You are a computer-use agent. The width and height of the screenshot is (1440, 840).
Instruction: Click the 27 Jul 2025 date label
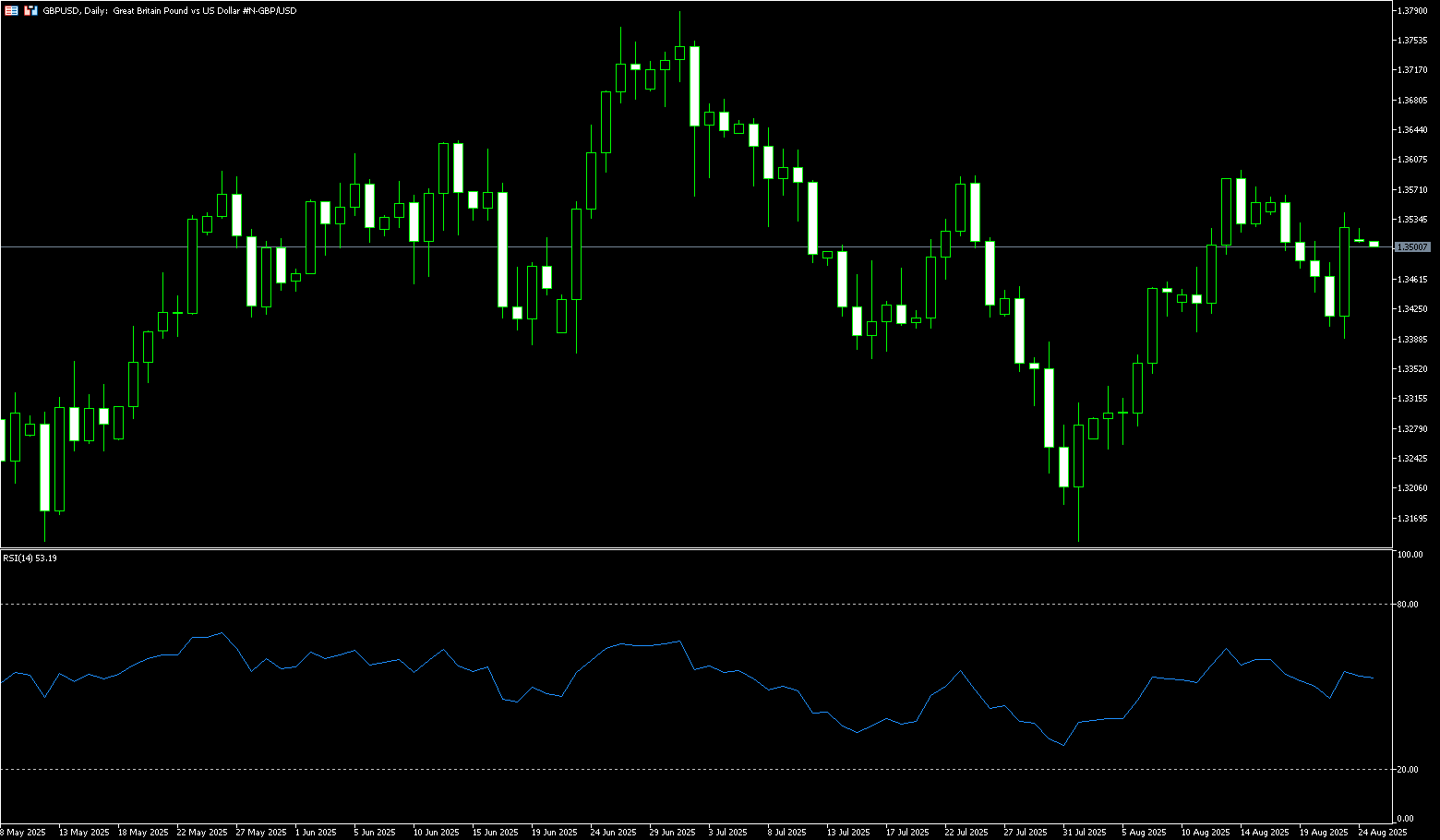click(1026, 833)
